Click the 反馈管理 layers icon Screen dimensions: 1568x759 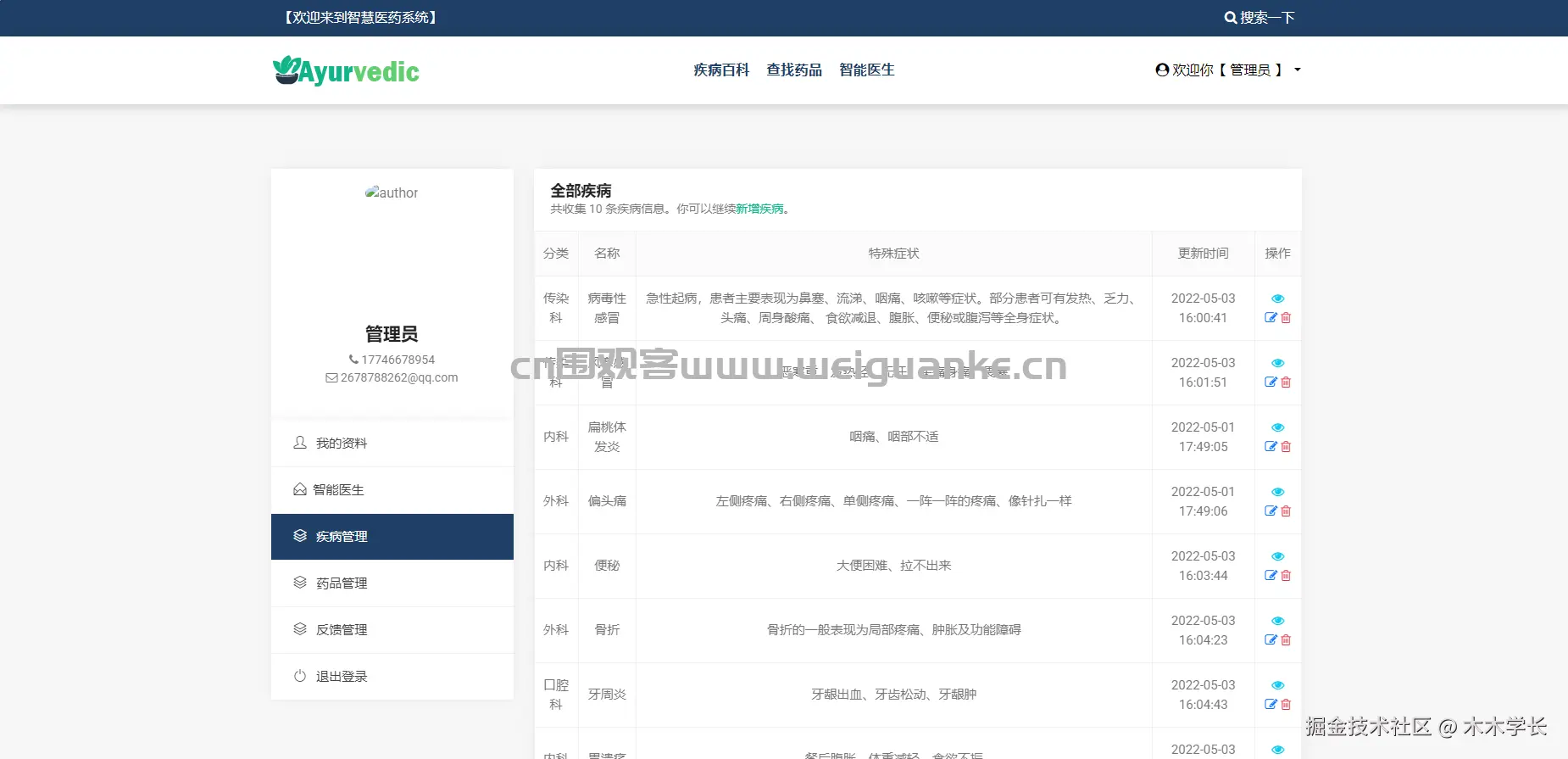[x=299, y=629]
